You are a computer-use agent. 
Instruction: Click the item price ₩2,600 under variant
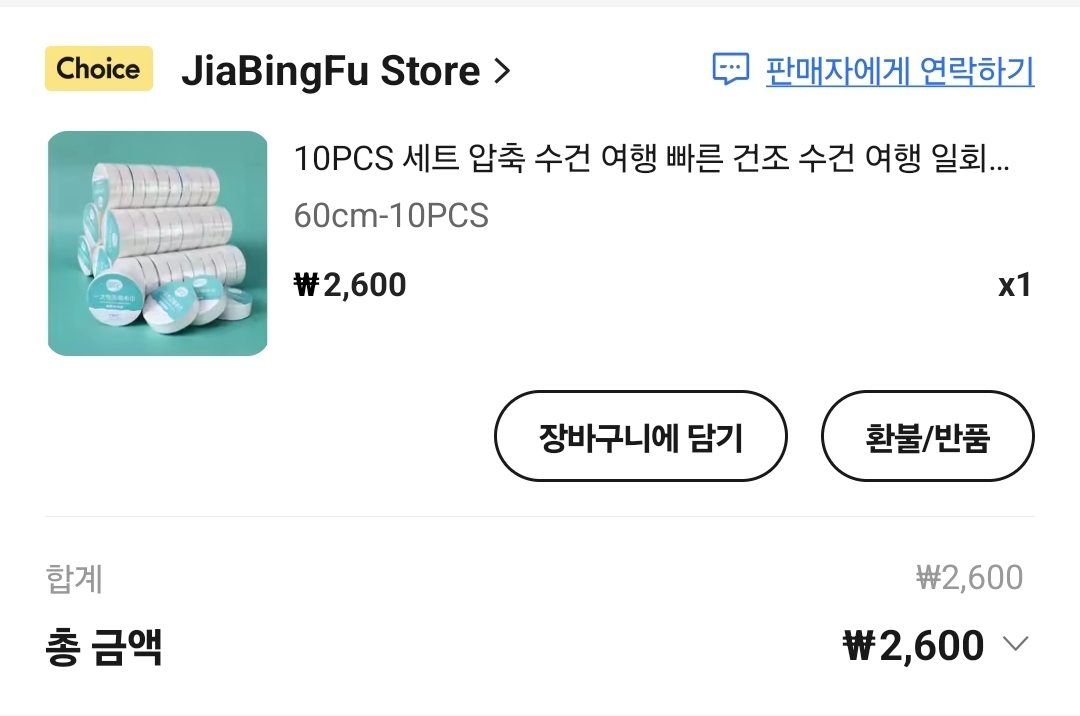point(350,284)
